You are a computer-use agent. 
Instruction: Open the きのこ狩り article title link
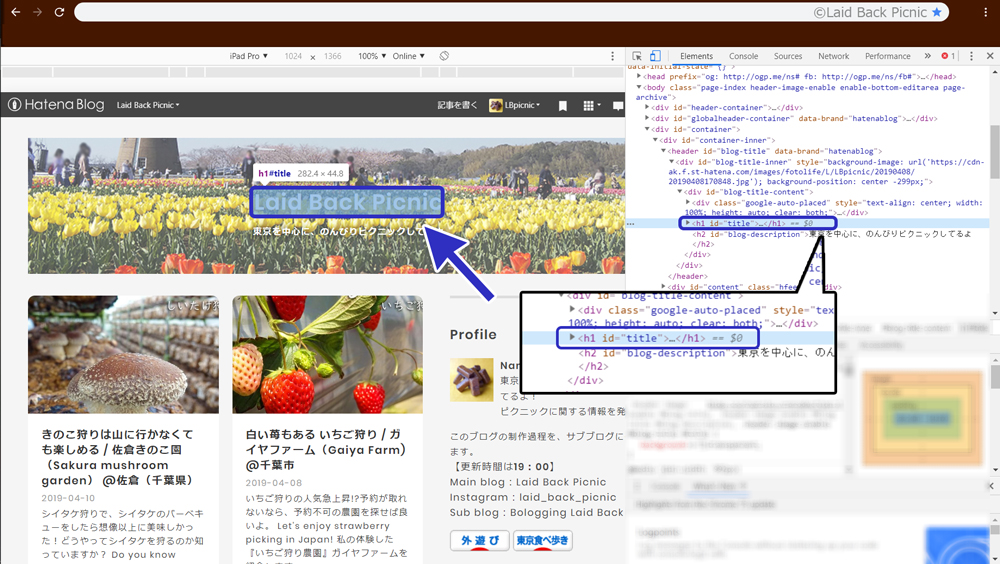point(118,457)
